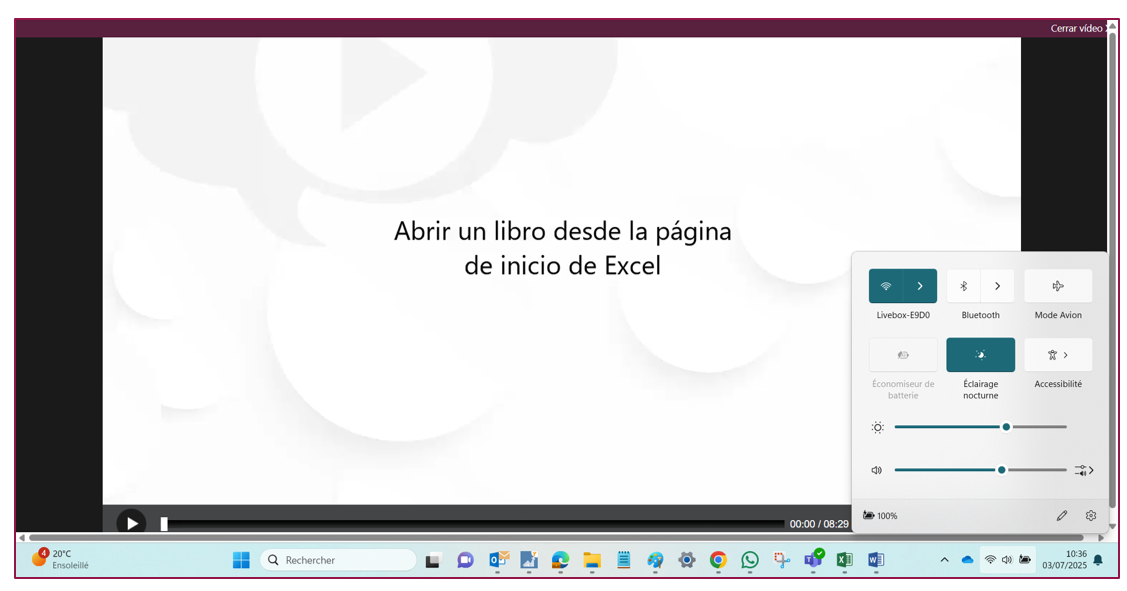Close the video with Cerrar vídeo

[1079, 28]
